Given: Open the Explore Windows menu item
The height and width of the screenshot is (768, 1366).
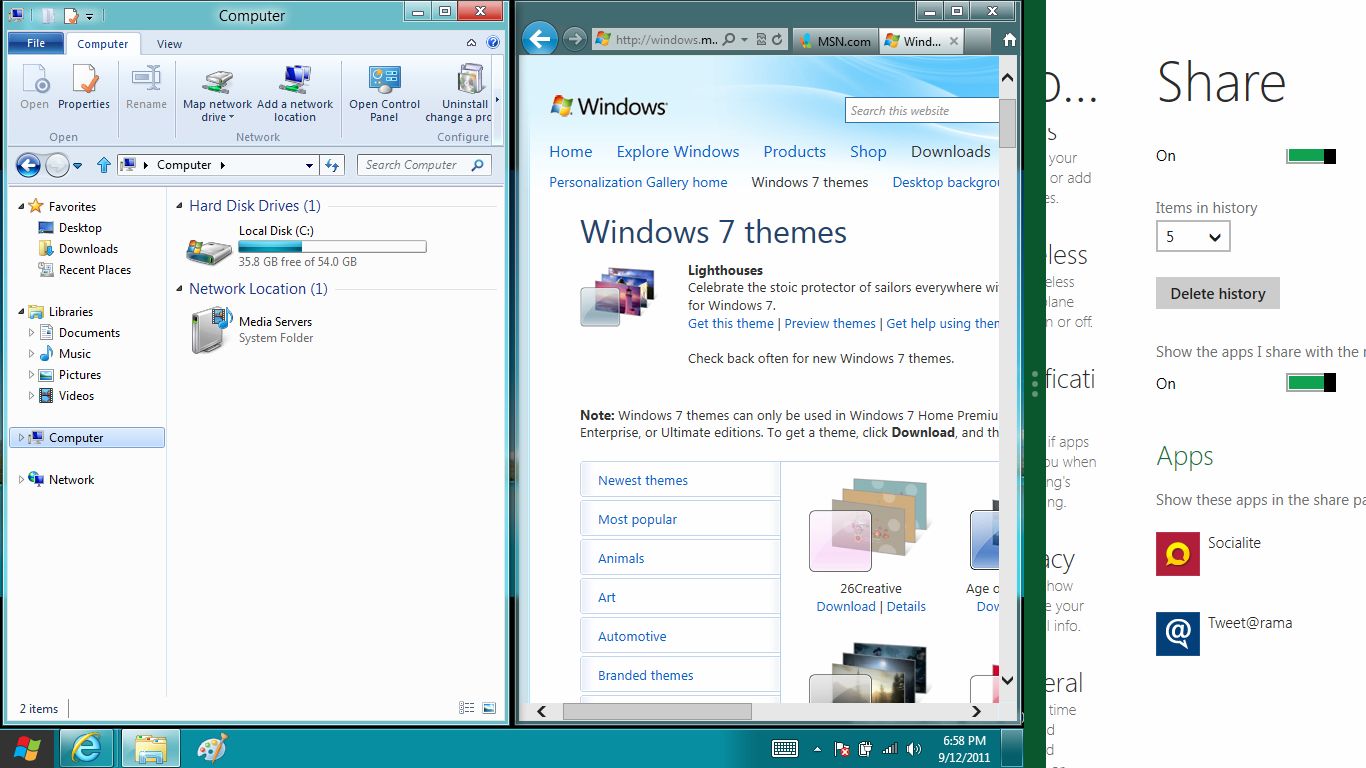Looking at the screenshot, I should (678, 152).
